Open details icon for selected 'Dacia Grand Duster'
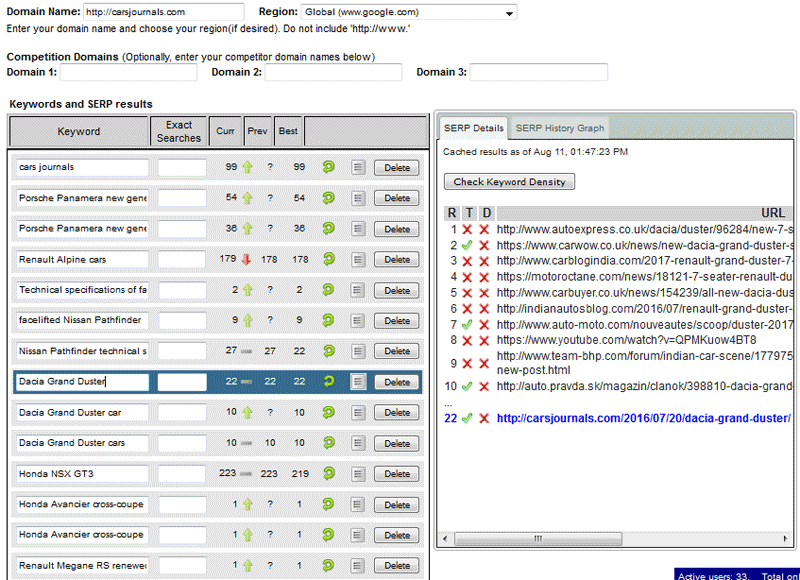The width and height of the screenshot is (800, 580). tap(358, 382)
